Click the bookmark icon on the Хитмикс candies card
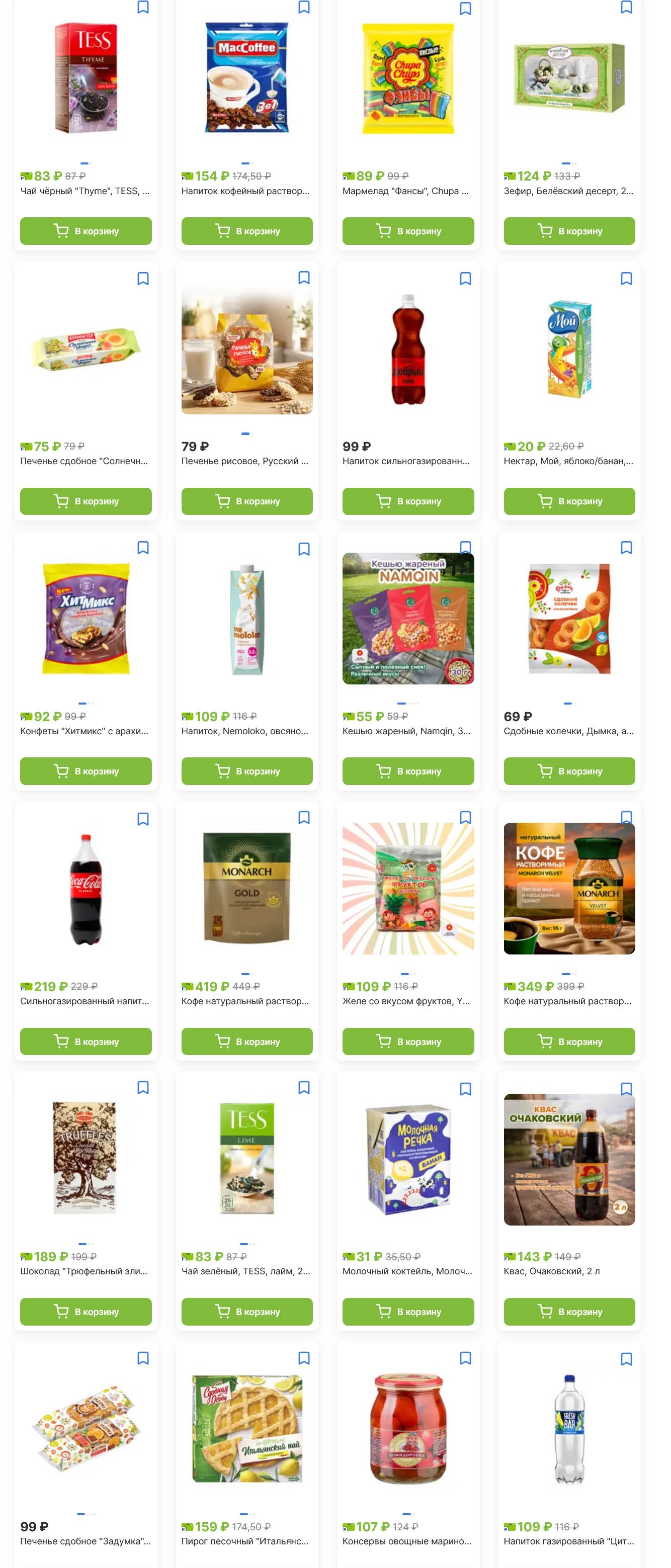 click(143, 548)
